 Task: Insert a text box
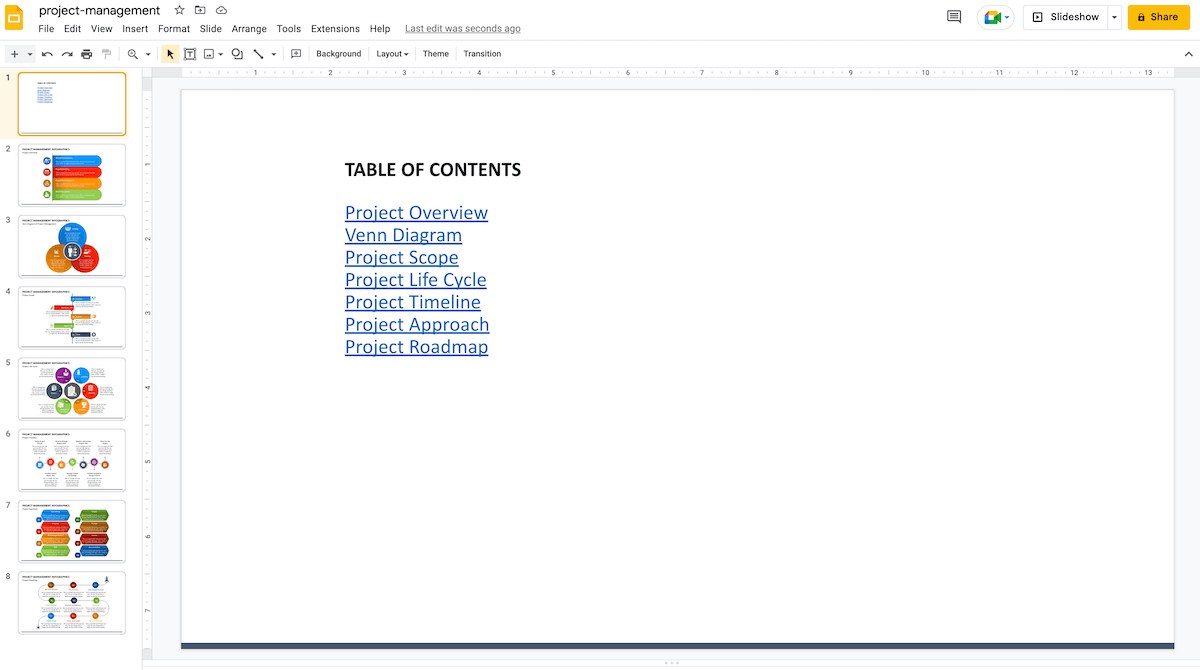point(190,54)
